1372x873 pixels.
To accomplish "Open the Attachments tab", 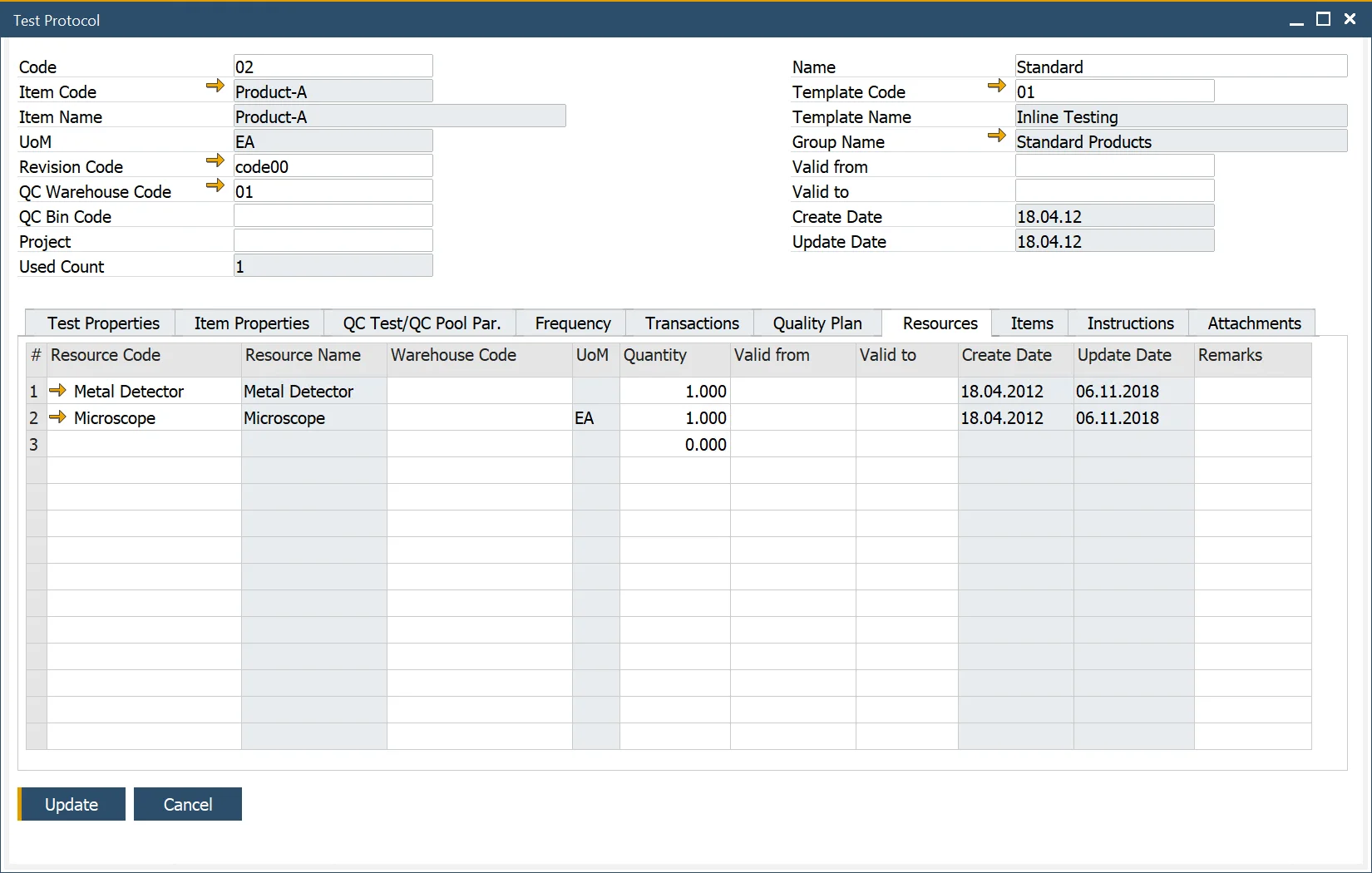I will (1253, 323).
